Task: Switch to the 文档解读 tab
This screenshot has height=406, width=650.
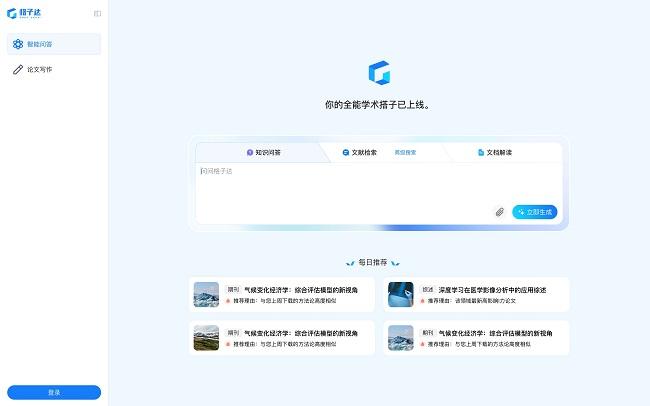Action: click(x=499, y=153)
